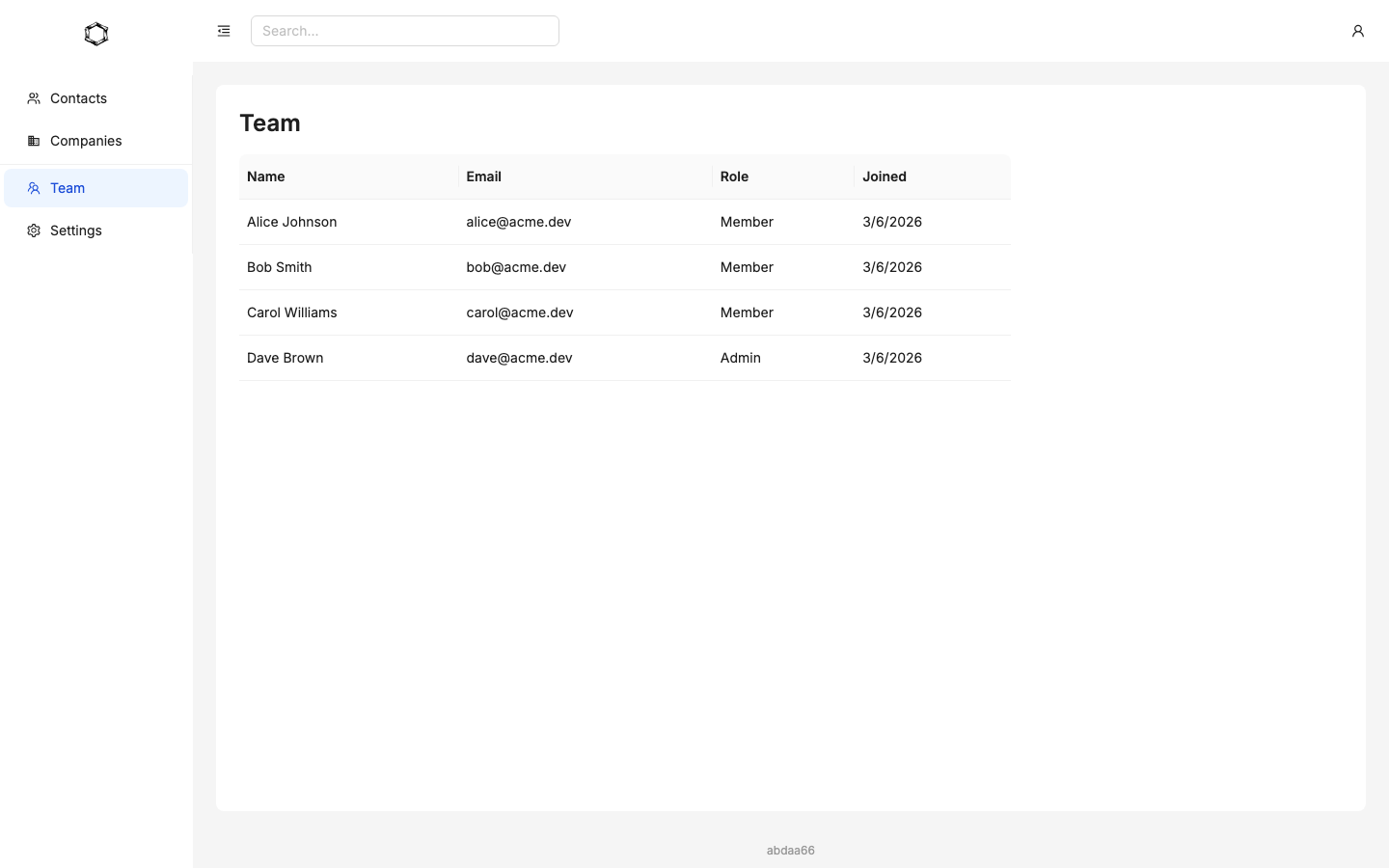This screenshot has width=1389, height=868.
Task: Open the Contacts page
Action: click(96, 98)
